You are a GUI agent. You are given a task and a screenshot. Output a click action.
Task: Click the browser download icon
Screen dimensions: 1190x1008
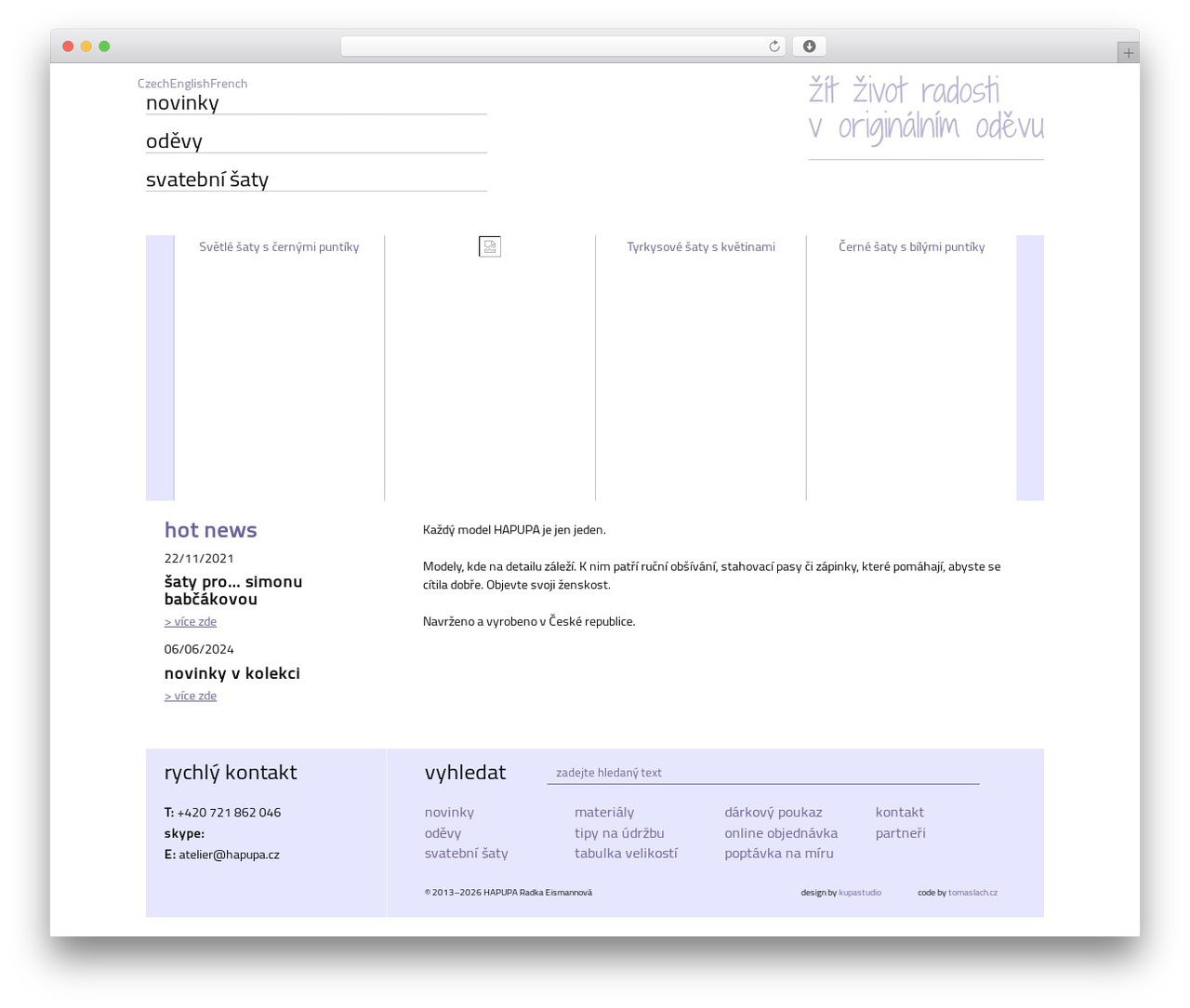tap(809, 46)
